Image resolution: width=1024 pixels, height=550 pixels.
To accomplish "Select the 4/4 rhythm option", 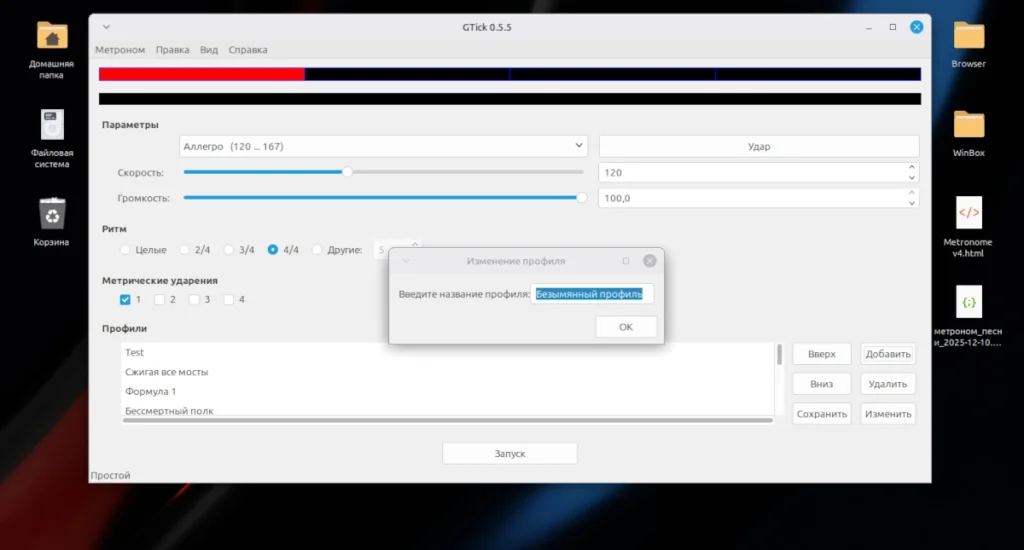I will 273,250.
